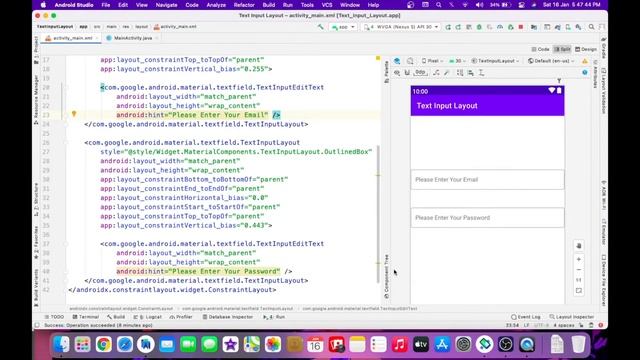Switch to the activity_main.xml tab

70,38
